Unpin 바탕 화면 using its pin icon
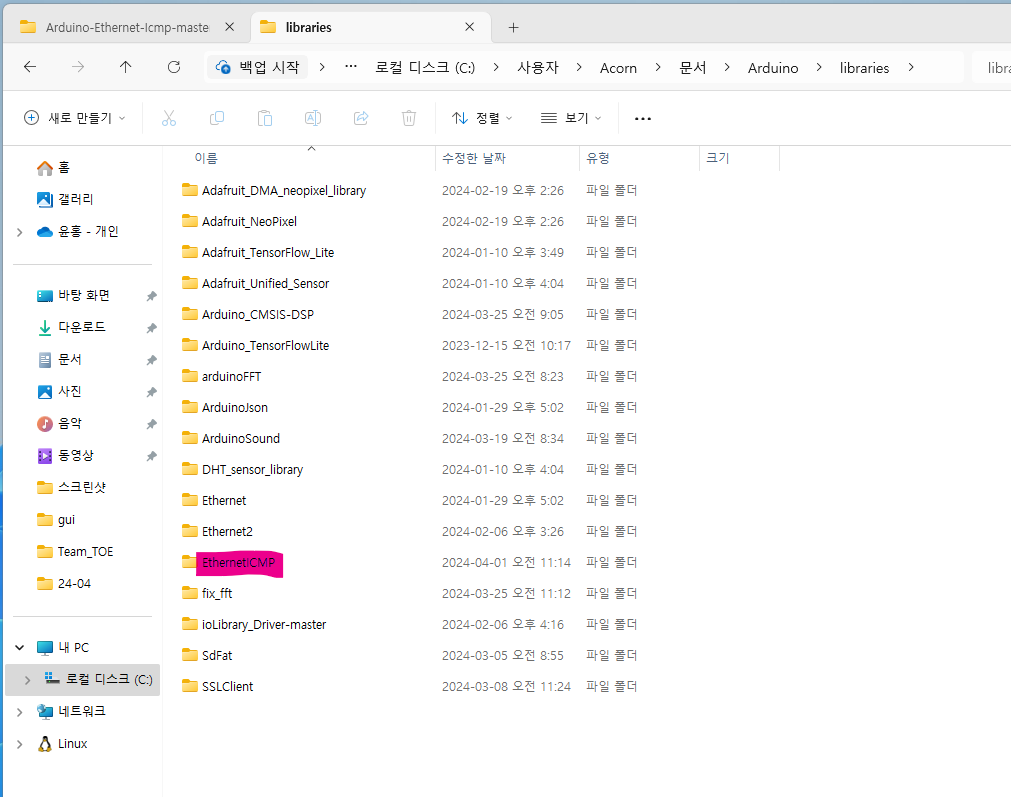1011x797 pixels. pos(152,296)
